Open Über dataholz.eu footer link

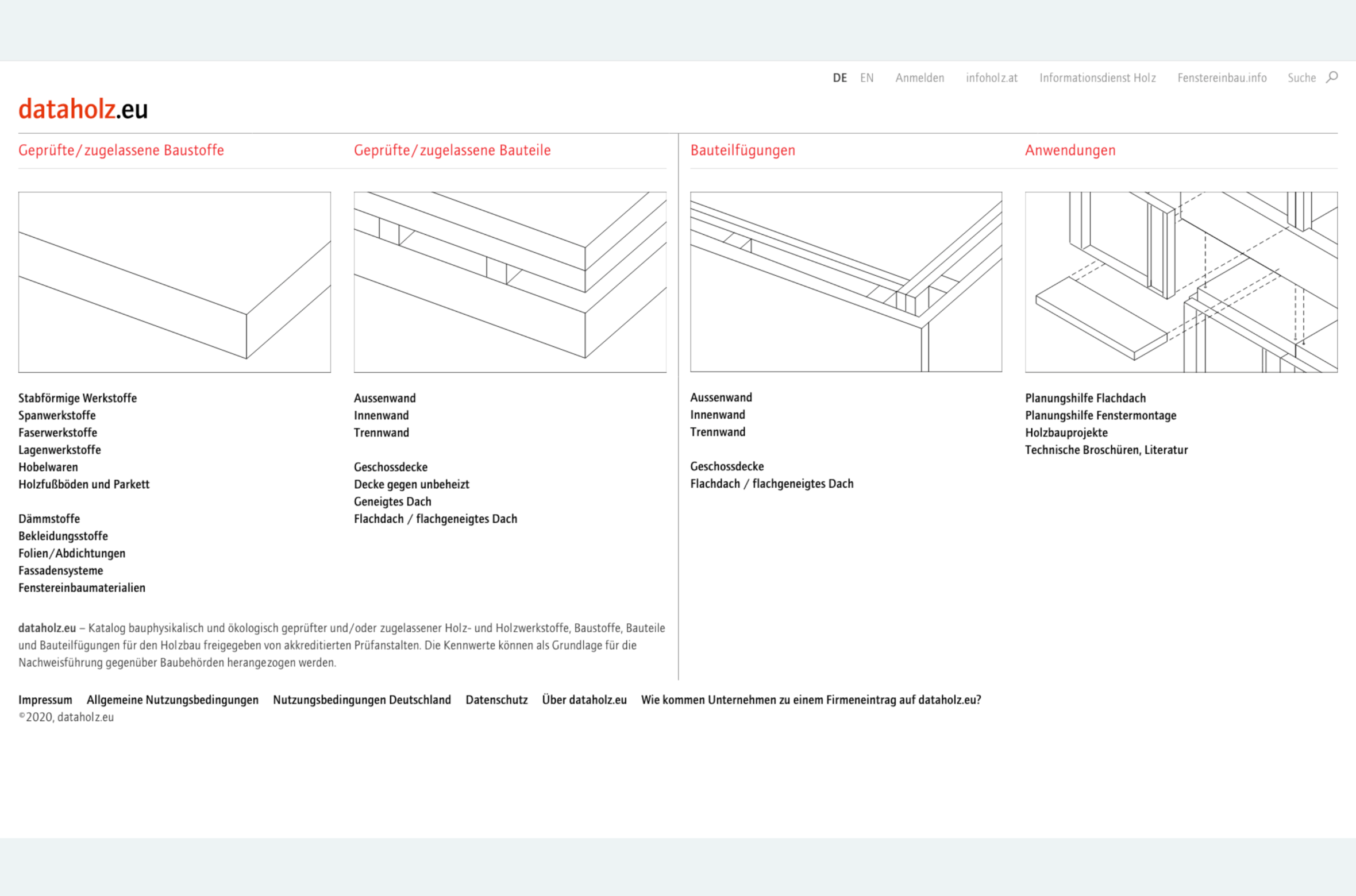pos(584,700)
